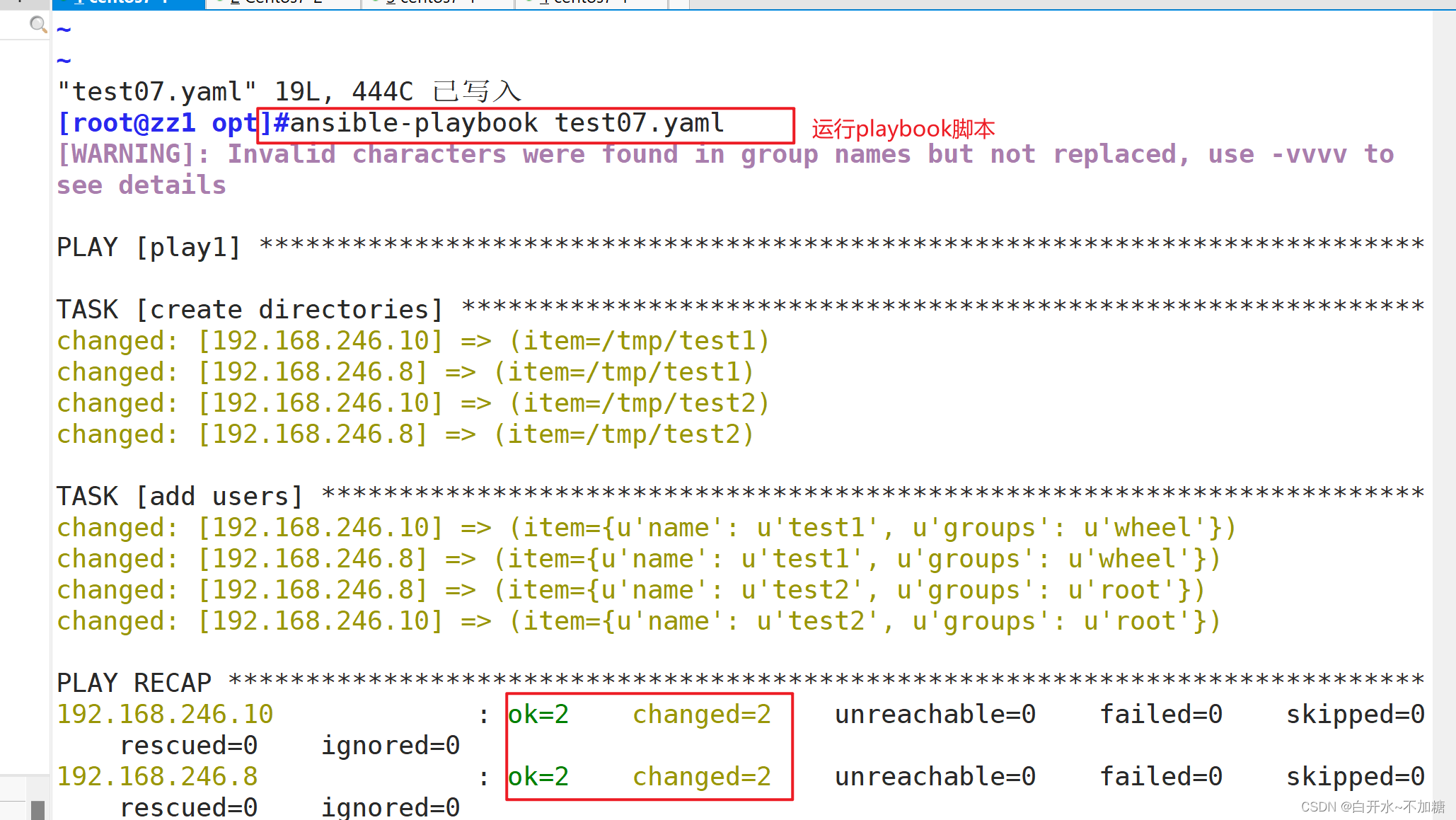
Task: Click the TASK [add users] header
Action: click(180, 497)
